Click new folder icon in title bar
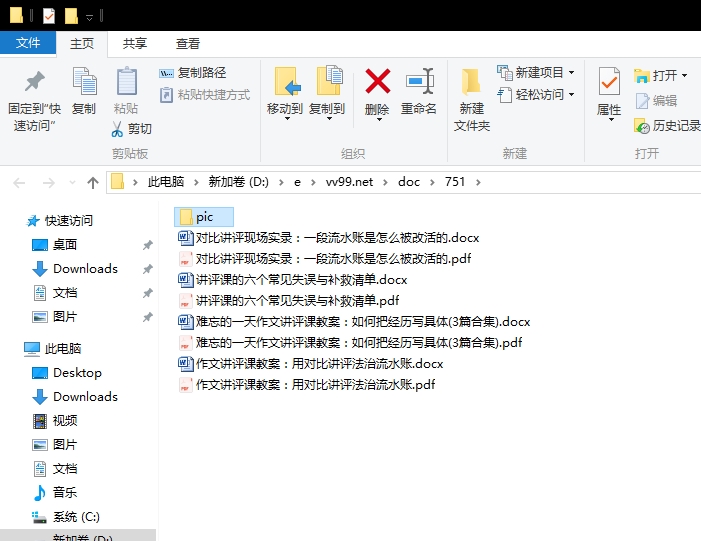 (71, 17)
